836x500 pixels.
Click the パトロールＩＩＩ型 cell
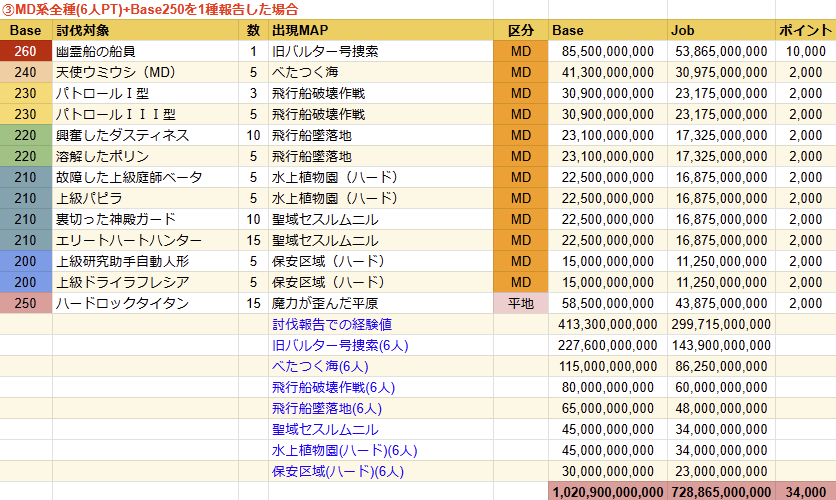click(x=146, y=114)
